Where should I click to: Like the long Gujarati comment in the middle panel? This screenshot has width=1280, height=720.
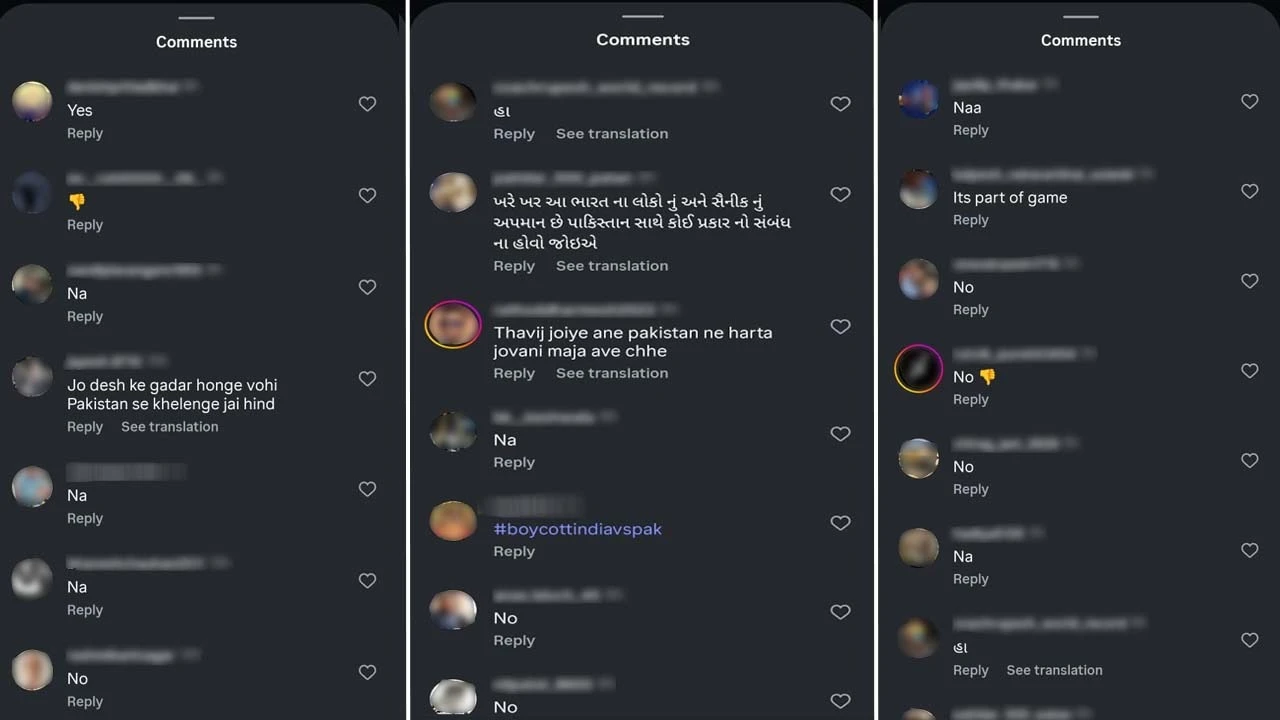[840, 195]
